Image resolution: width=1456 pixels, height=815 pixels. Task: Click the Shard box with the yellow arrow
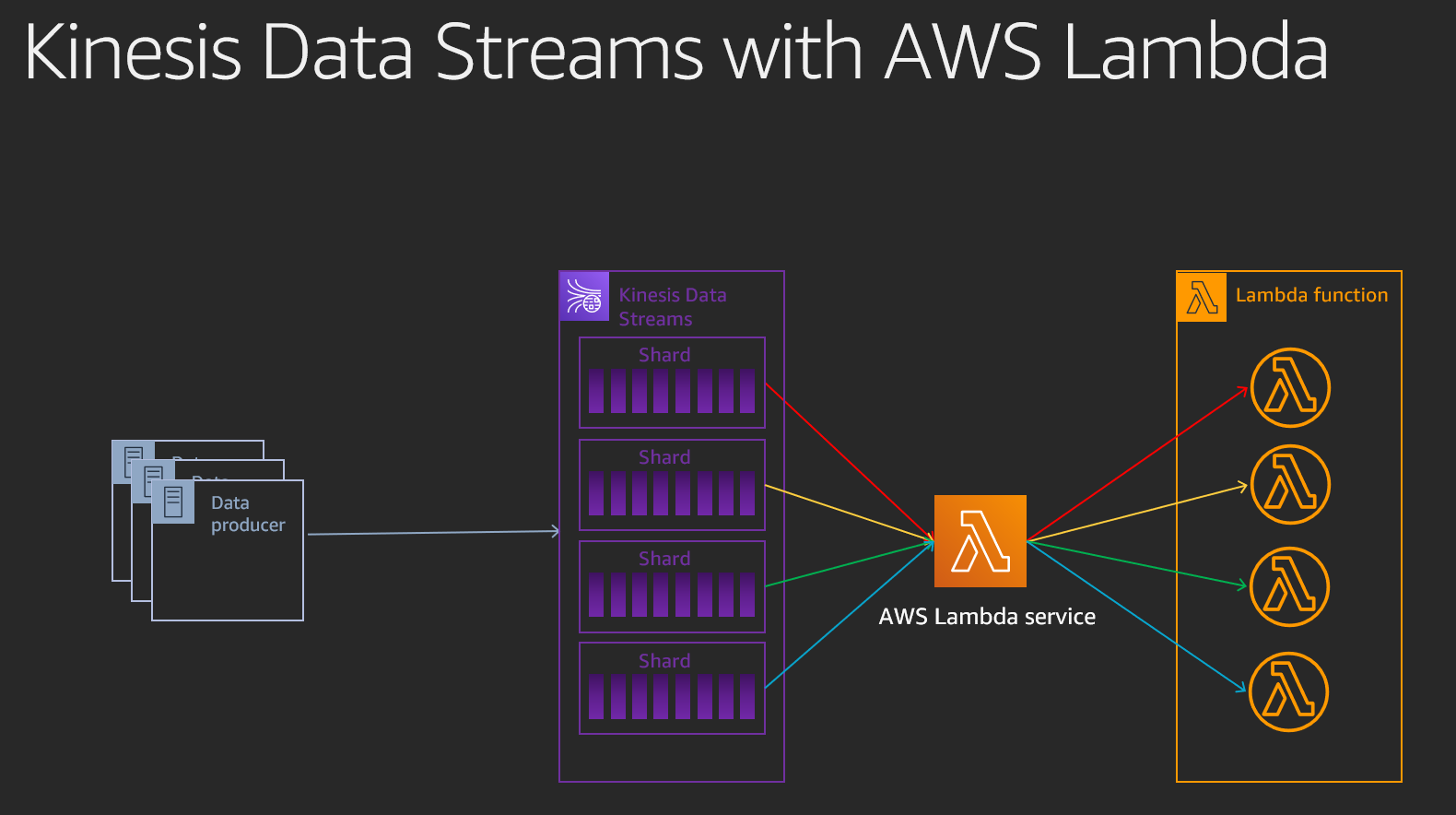pyautogui.click(x=672, y=485)
